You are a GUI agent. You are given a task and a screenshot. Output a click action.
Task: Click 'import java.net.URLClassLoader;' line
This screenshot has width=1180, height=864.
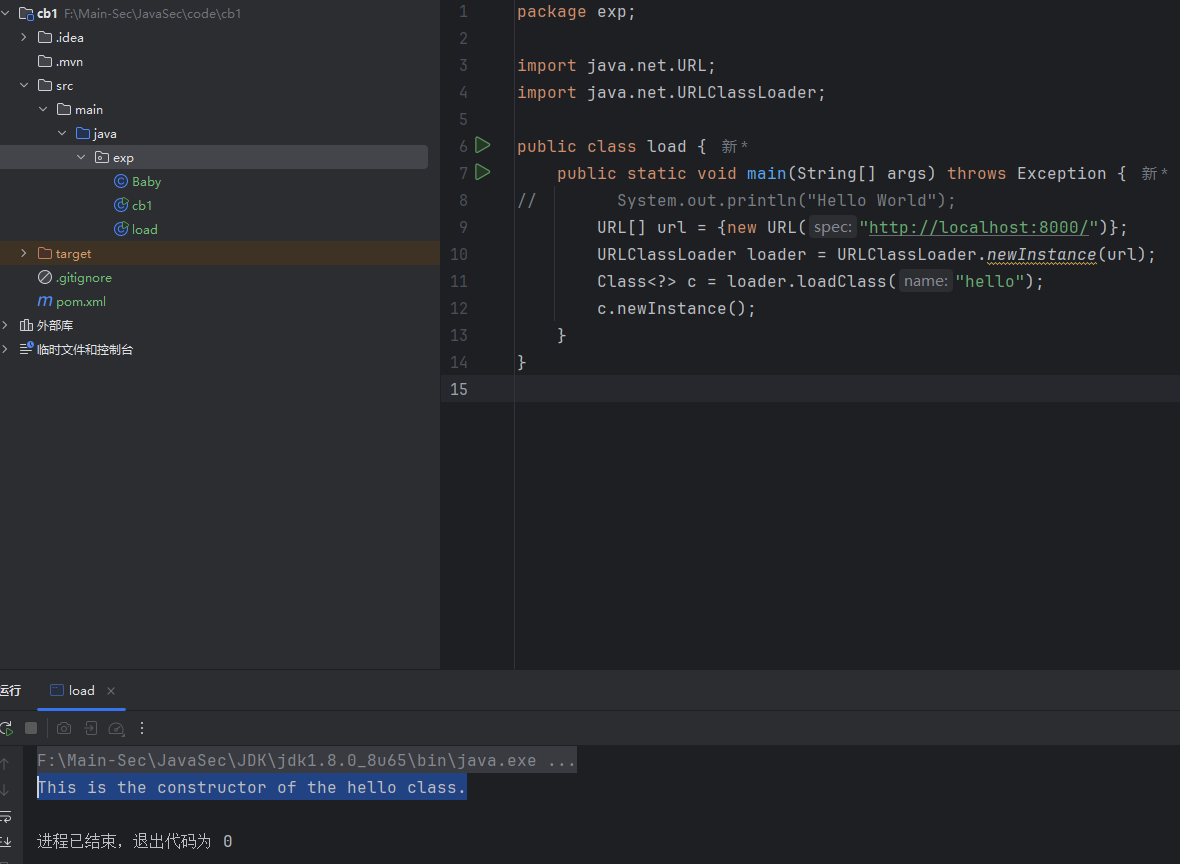[x=671, y=93]
